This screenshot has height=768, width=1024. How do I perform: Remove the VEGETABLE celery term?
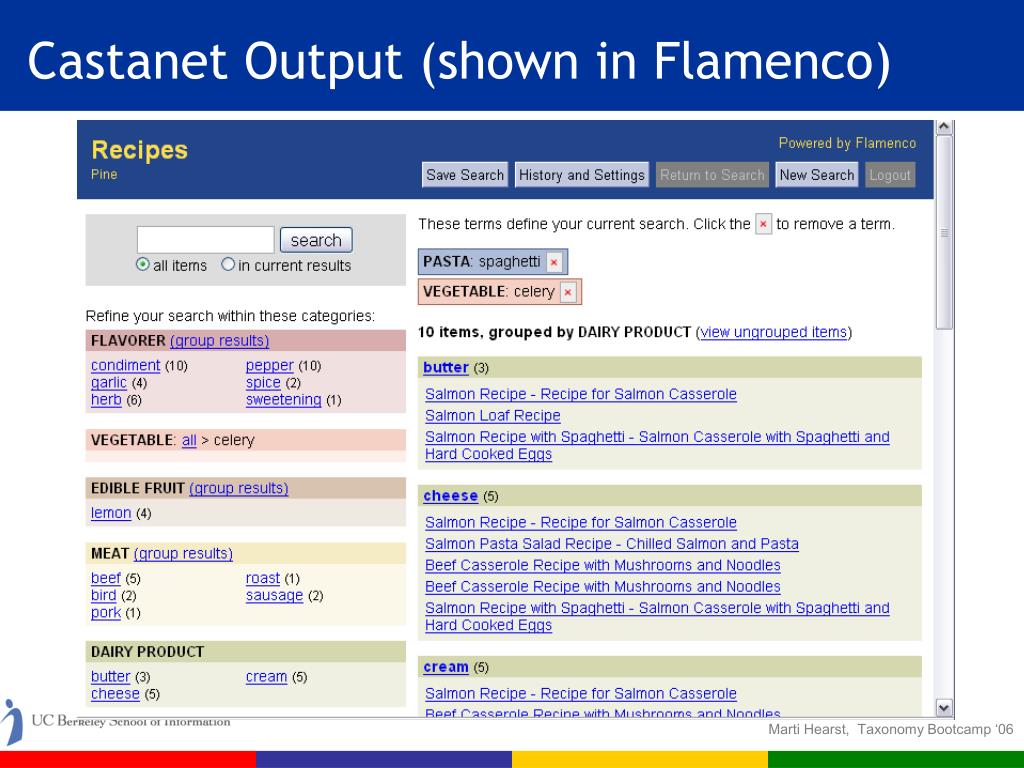pos(568,293)
